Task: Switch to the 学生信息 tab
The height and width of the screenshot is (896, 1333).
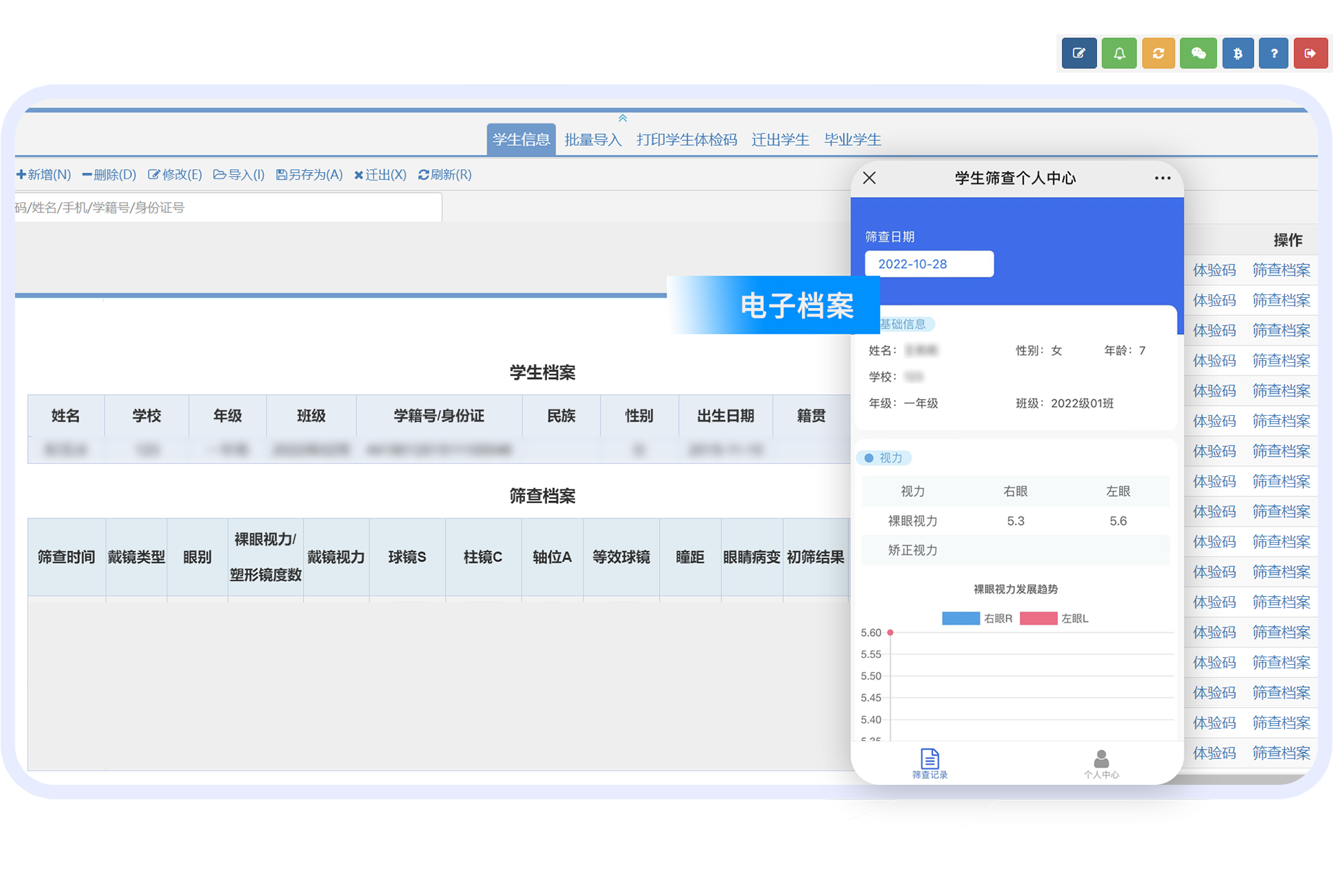Action: 521,140
